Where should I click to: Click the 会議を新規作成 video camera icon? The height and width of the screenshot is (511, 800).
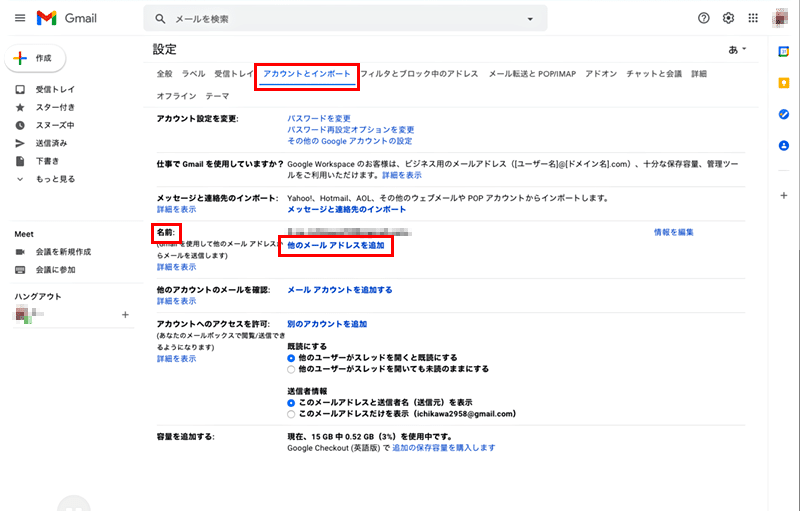pyautogui.click(x=20, y=252)
